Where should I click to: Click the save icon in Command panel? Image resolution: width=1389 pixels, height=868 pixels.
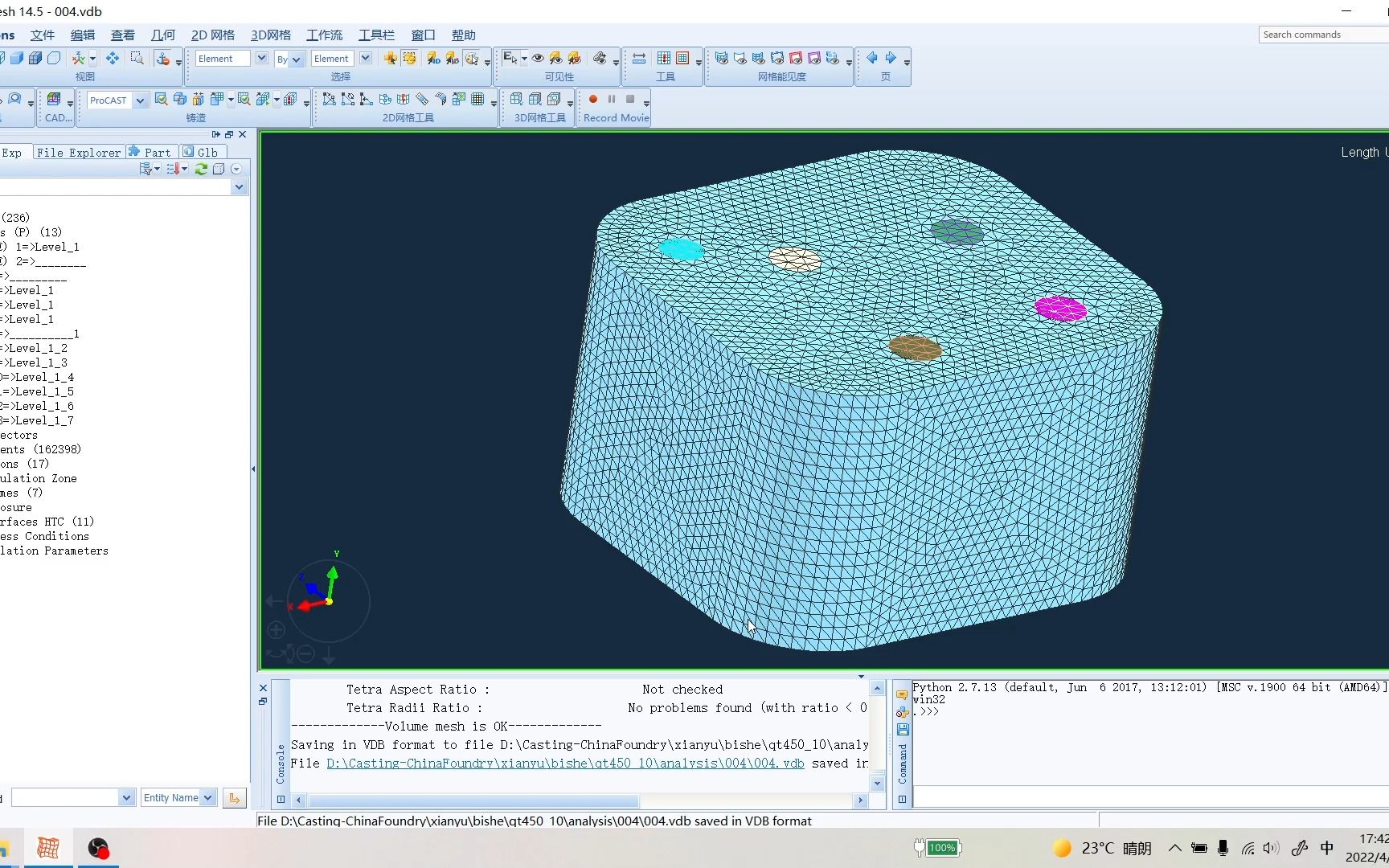pos(903,730)
